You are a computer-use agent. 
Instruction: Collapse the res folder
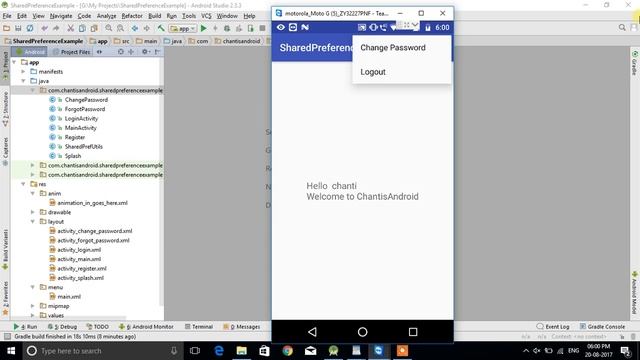coord(23,184)
